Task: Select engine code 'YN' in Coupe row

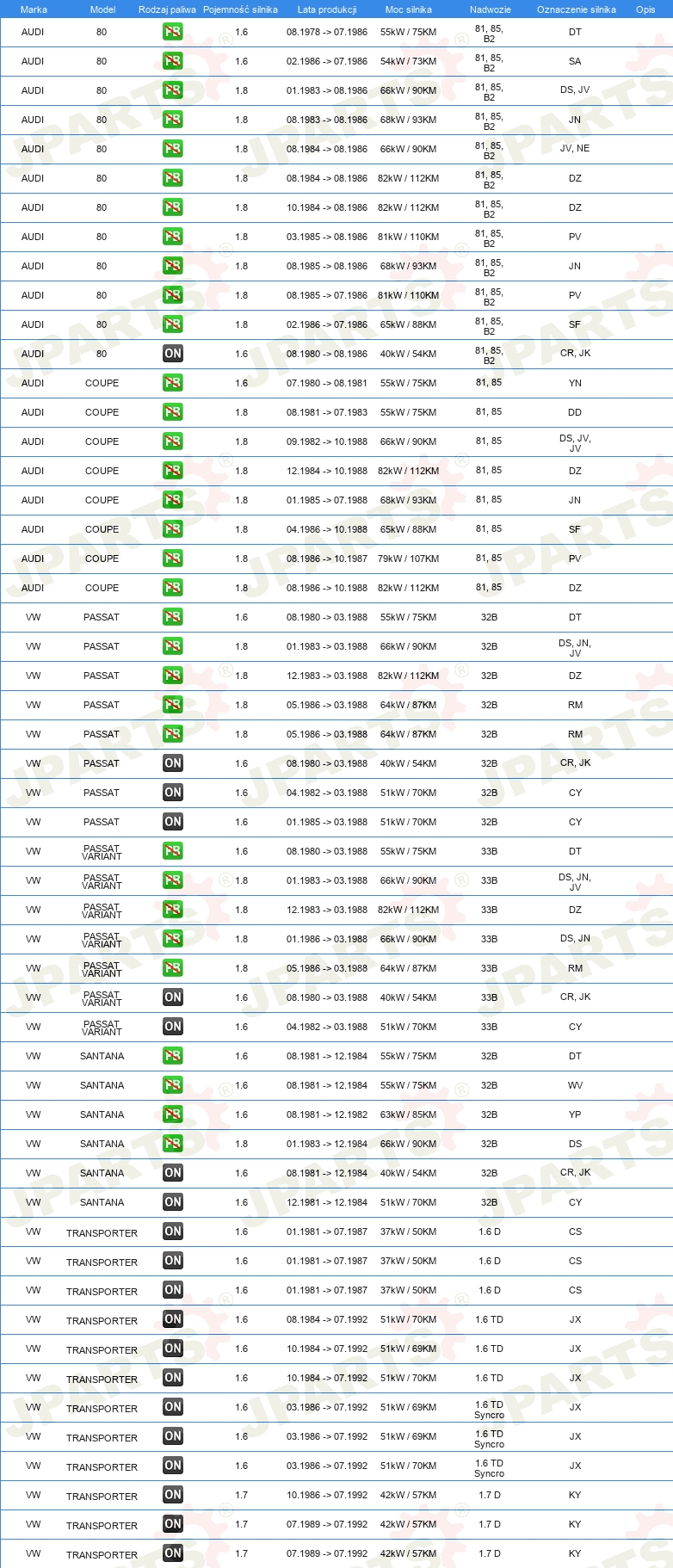Action: click(575, 383)
